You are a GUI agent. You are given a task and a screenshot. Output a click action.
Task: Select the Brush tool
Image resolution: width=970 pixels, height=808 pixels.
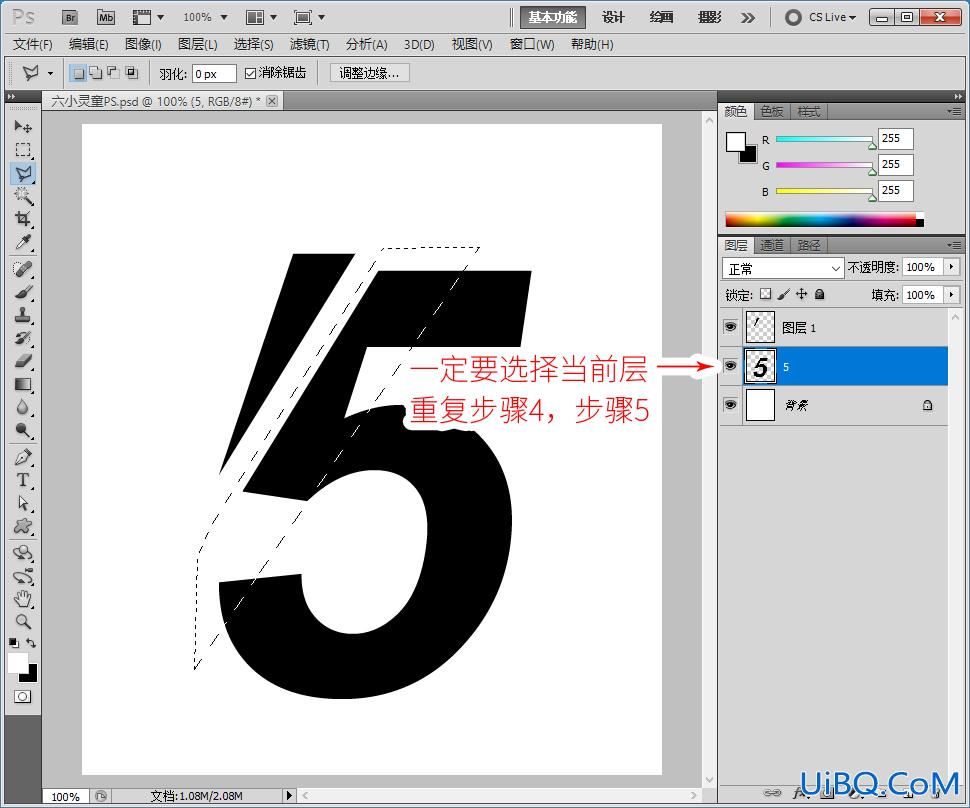(23, 292)
